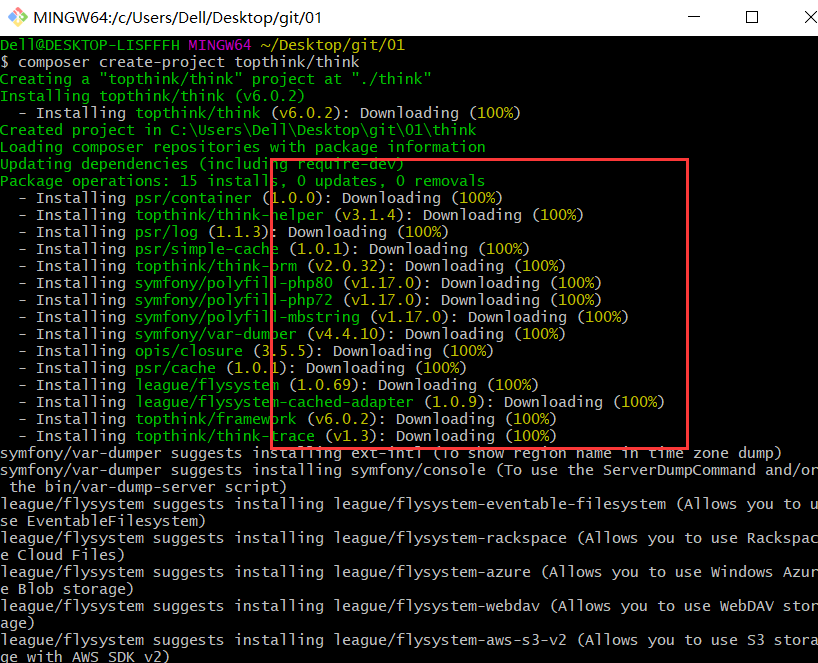Click version "(v3.1.4)" of think-helper

[368, 215]
